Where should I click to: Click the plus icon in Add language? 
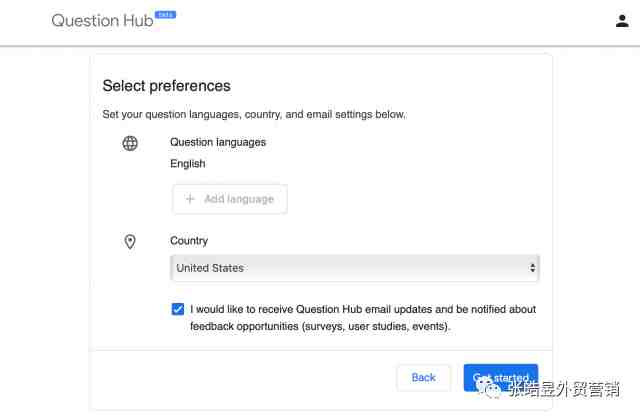pyautogui.click(x=190, y=199)
